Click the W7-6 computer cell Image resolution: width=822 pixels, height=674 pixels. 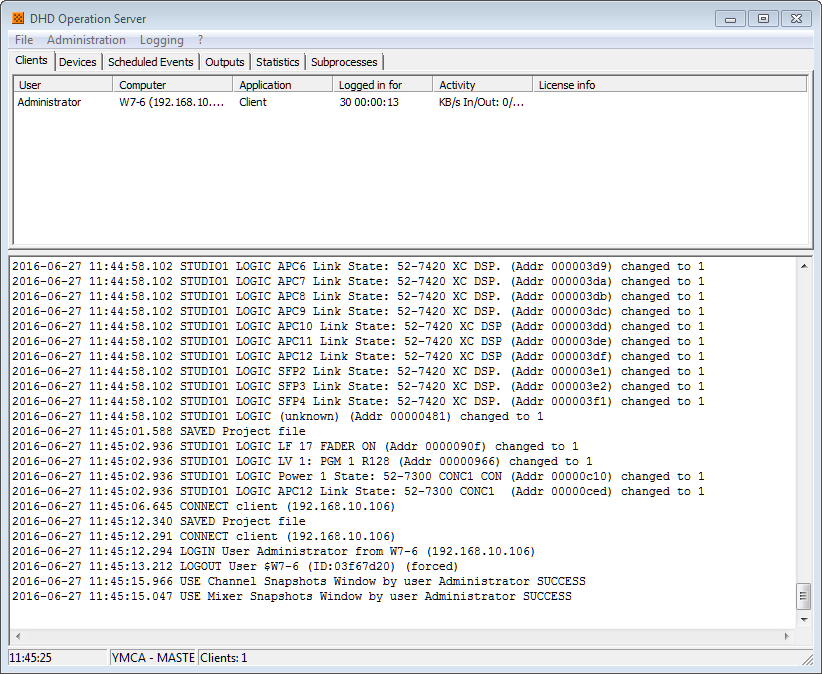coord(171,102)
